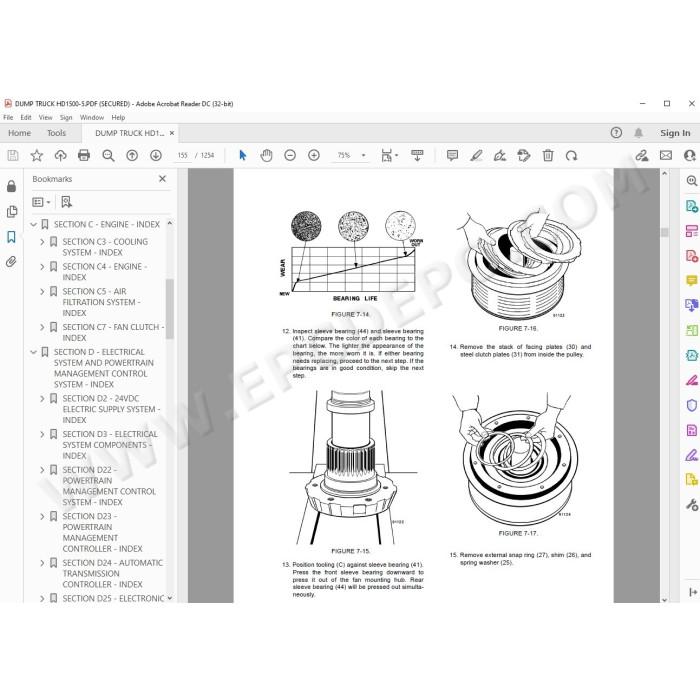Expand SECTION C3 - COOLING SYSTEM

42,242
